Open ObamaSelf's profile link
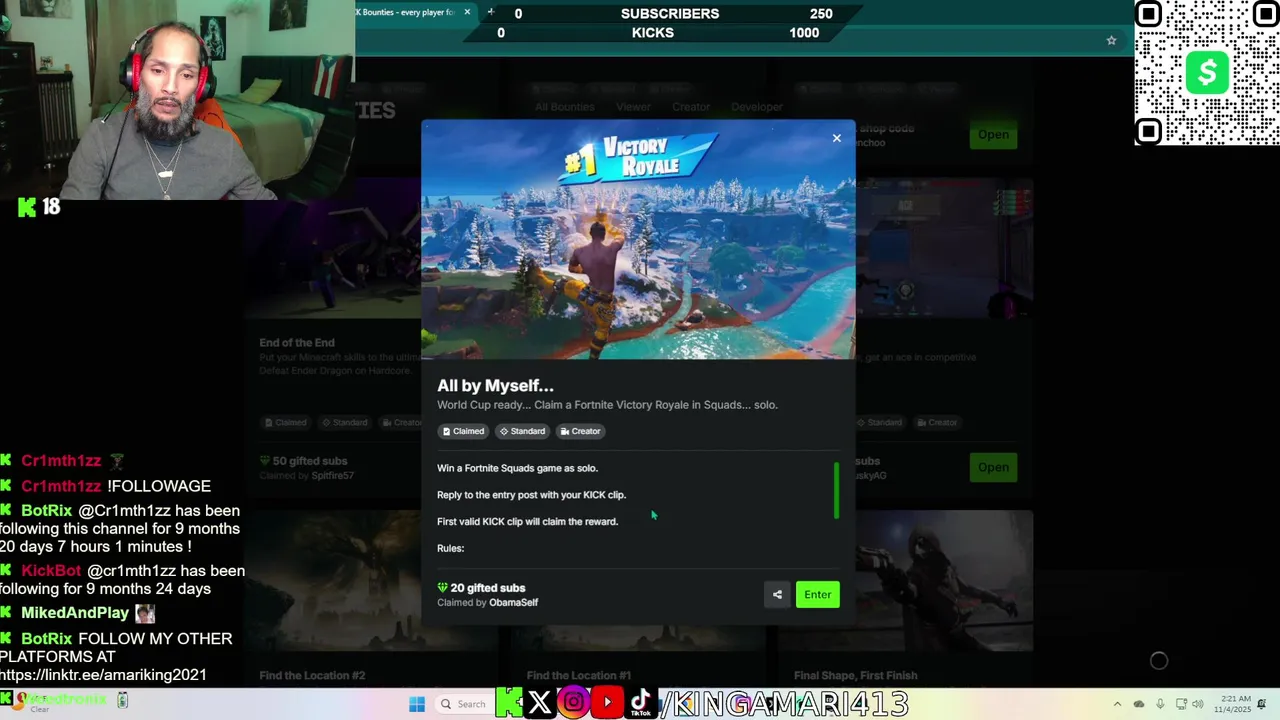 [x=513, y=603]
